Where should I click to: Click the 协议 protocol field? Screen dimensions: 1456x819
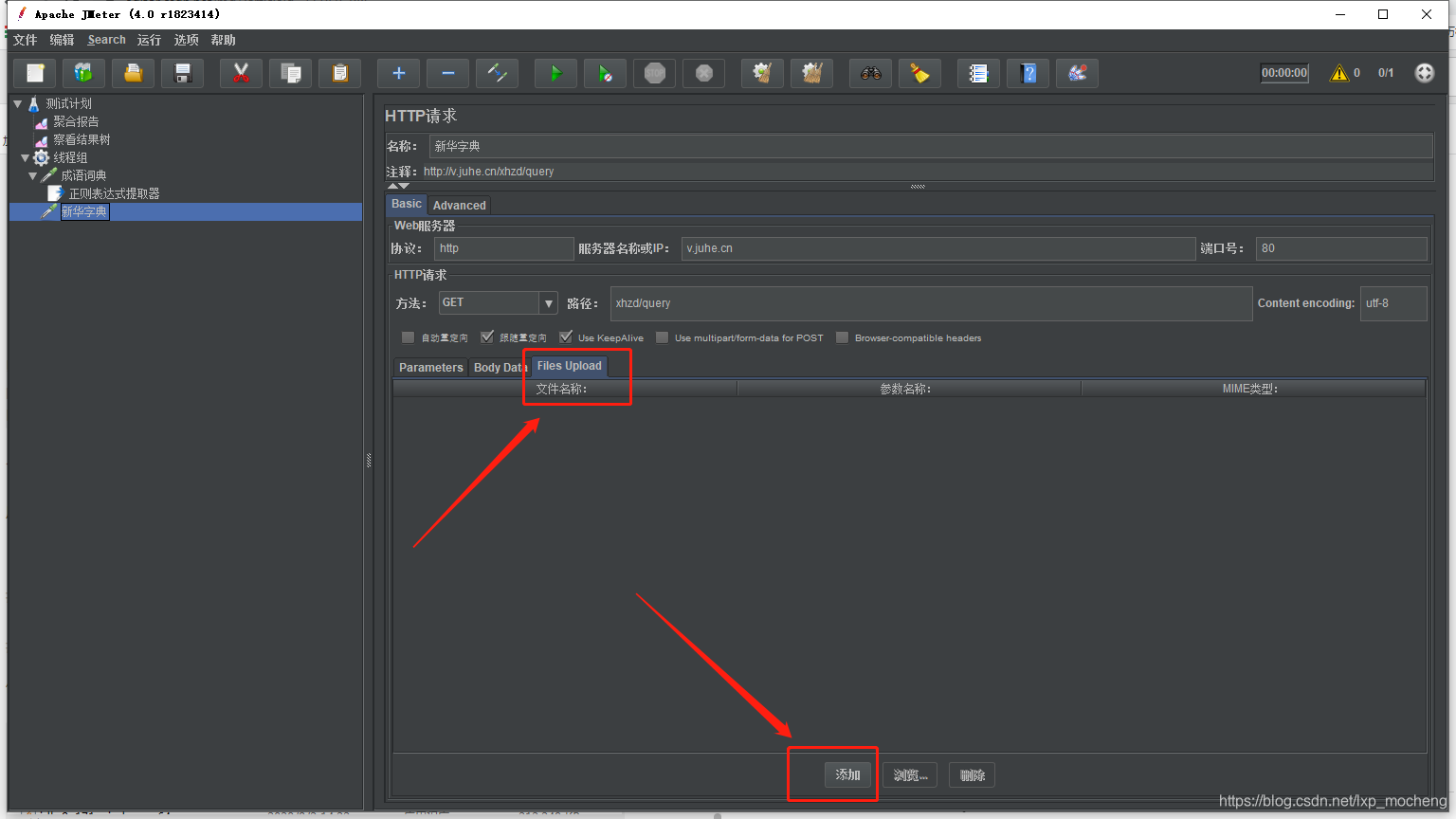(x=504, y=248)
